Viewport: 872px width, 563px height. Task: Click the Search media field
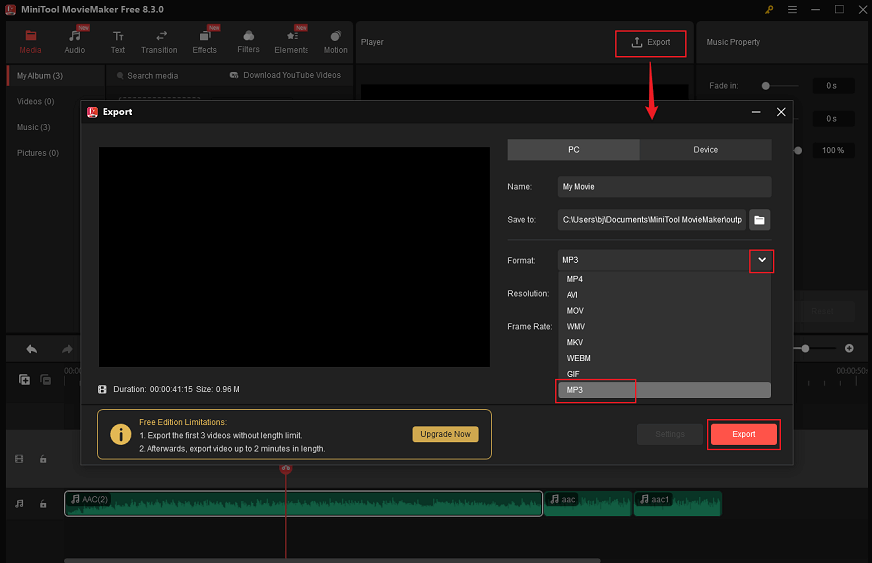pos(152,76)
